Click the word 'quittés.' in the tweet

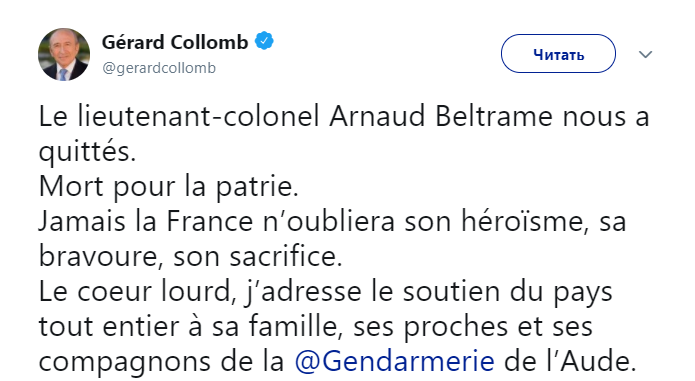(87, 153)
